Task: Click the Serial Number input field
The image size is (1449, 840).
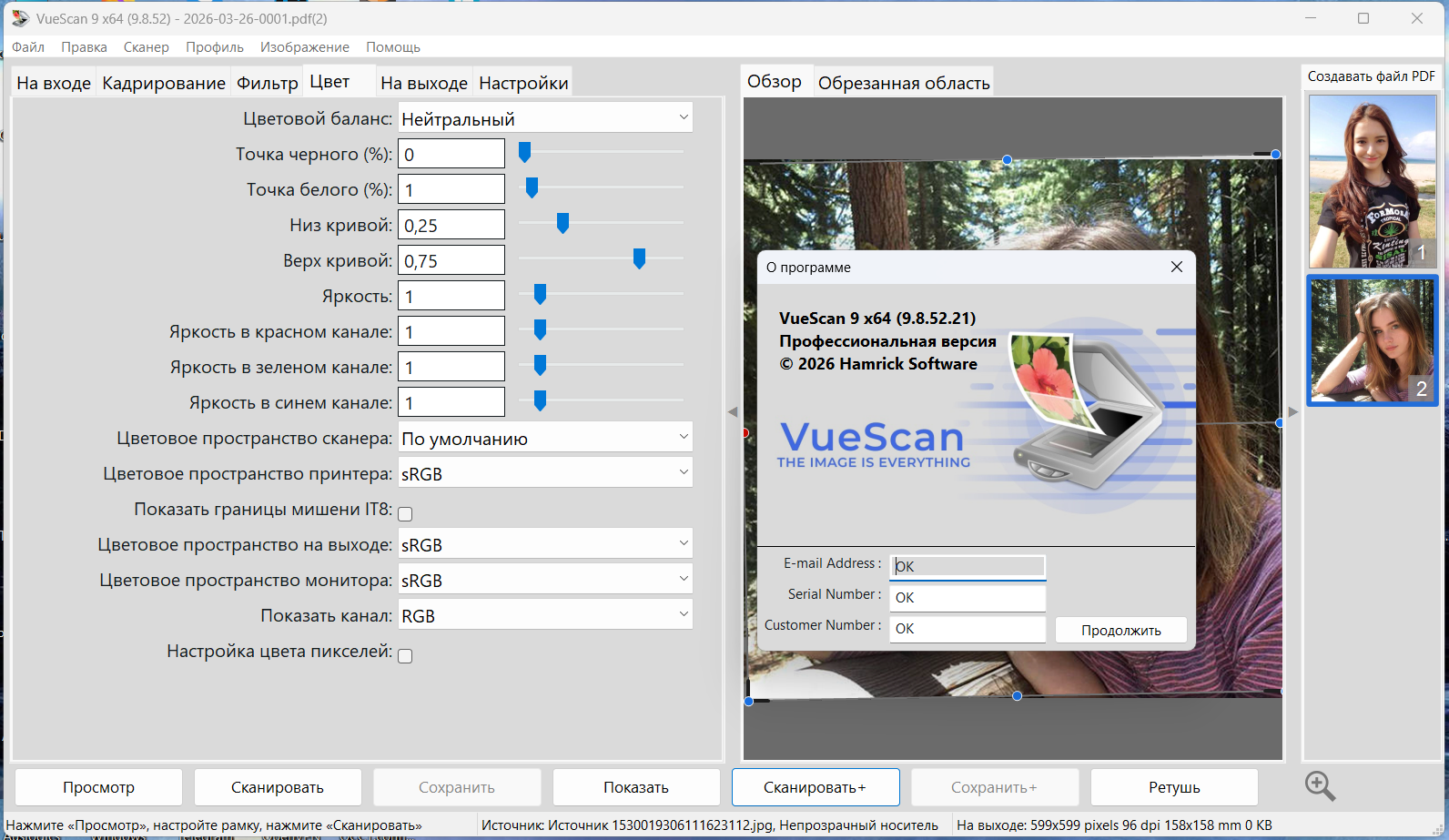Action: click(968, 597)
